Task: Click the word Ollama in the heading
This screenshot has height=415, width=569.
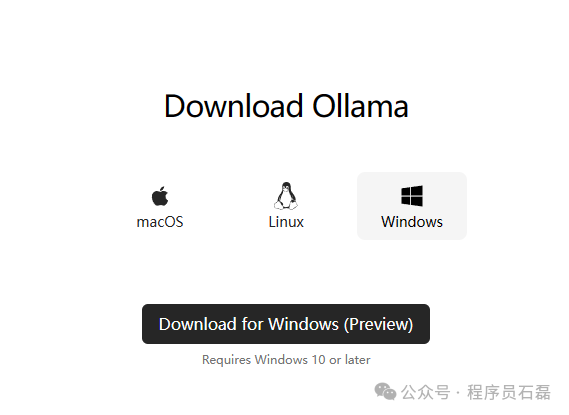Action: tap(360, 106)
